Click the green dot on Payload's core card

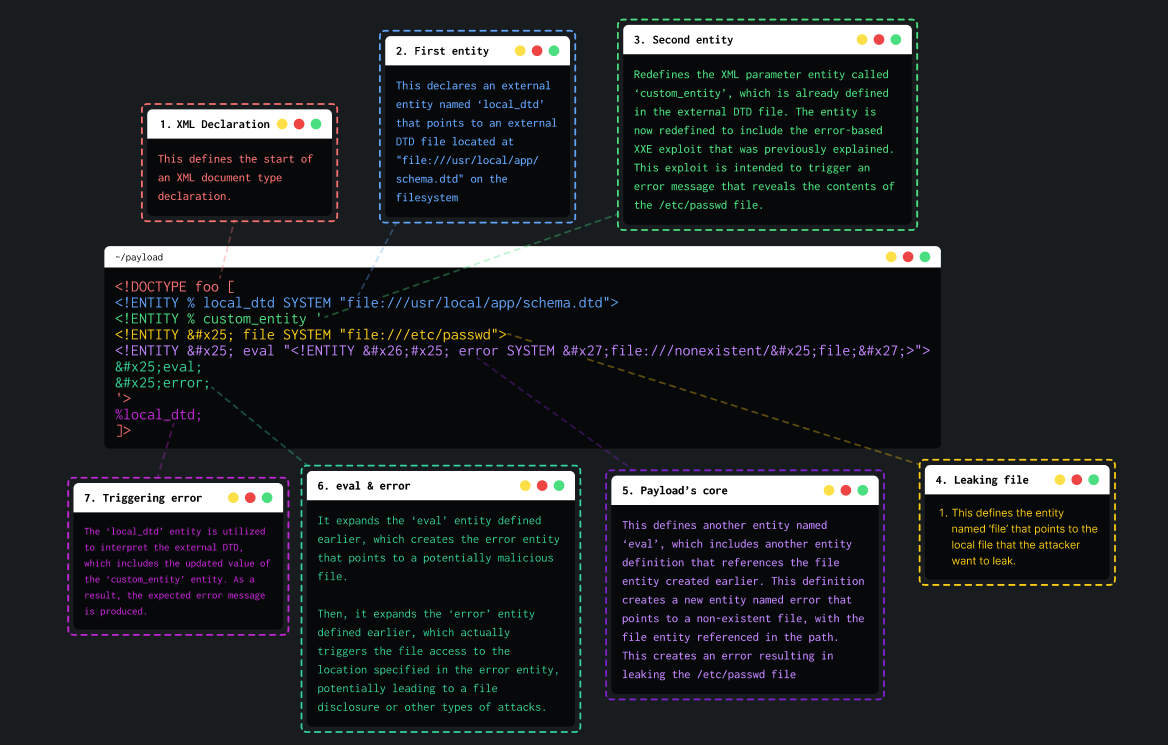862,490
